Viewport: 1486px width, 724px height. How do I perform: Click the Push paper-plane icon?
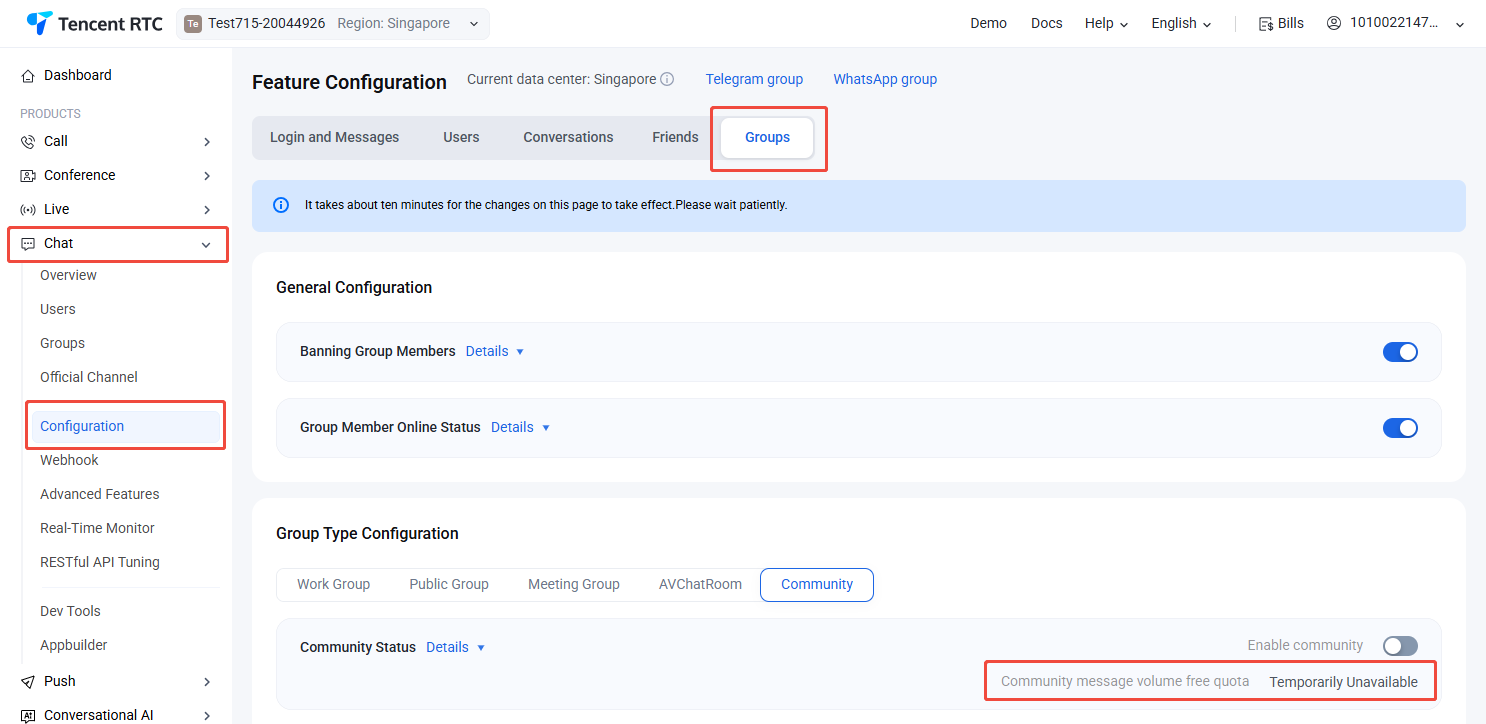pos(28,682)
